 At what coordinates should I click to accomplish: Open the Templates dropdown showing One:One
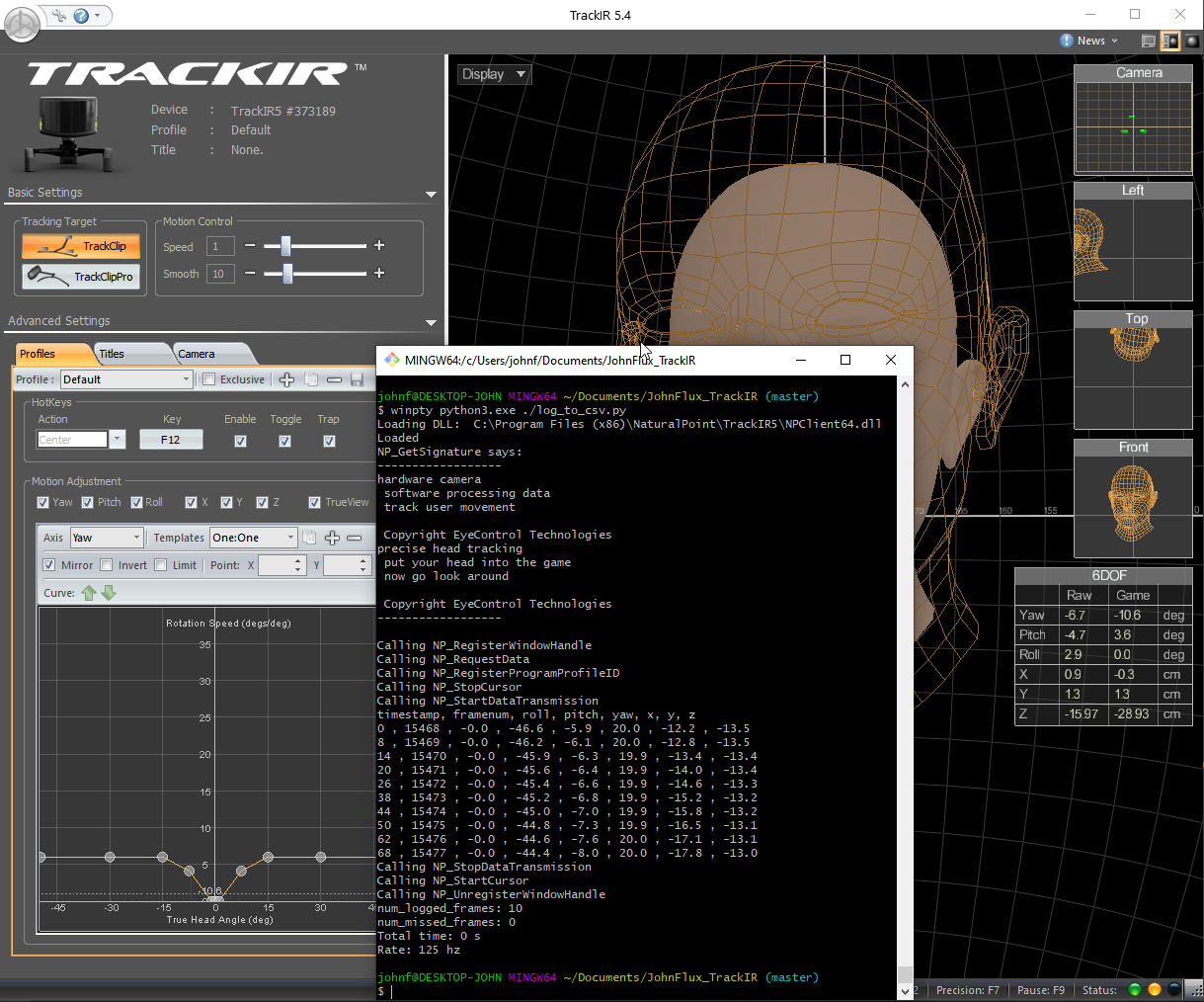tap(253, 538)
